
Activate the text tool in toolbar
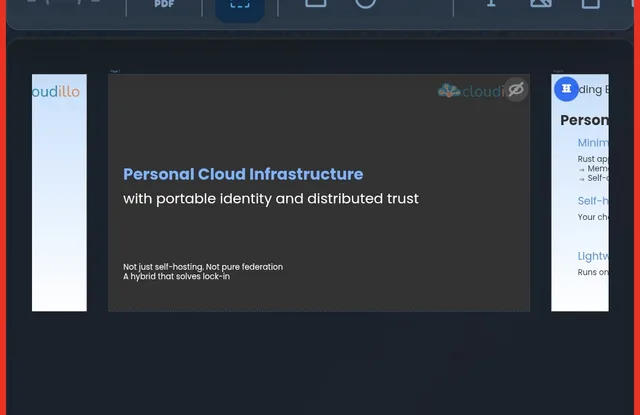tap(491, 4)
